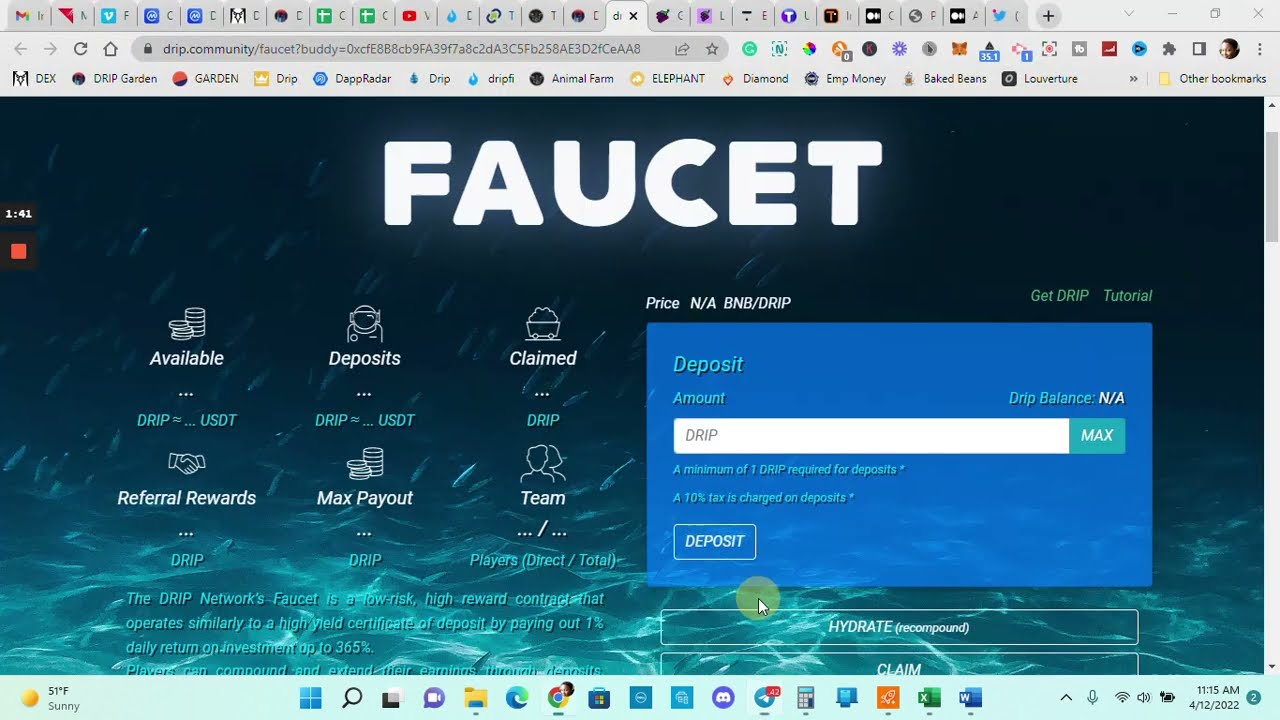Screen dimensions: 1280x720
Task: Click the DEPOSIT button
Action: point(715,542)
